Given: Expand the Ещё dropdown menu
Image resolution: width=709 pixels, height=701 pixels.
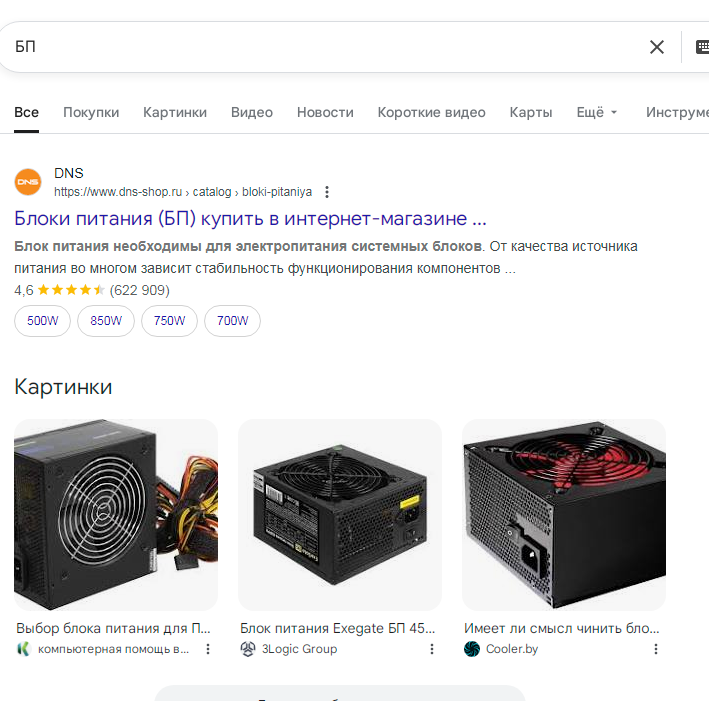Looking at the screenshot, I should click(597, 112).
